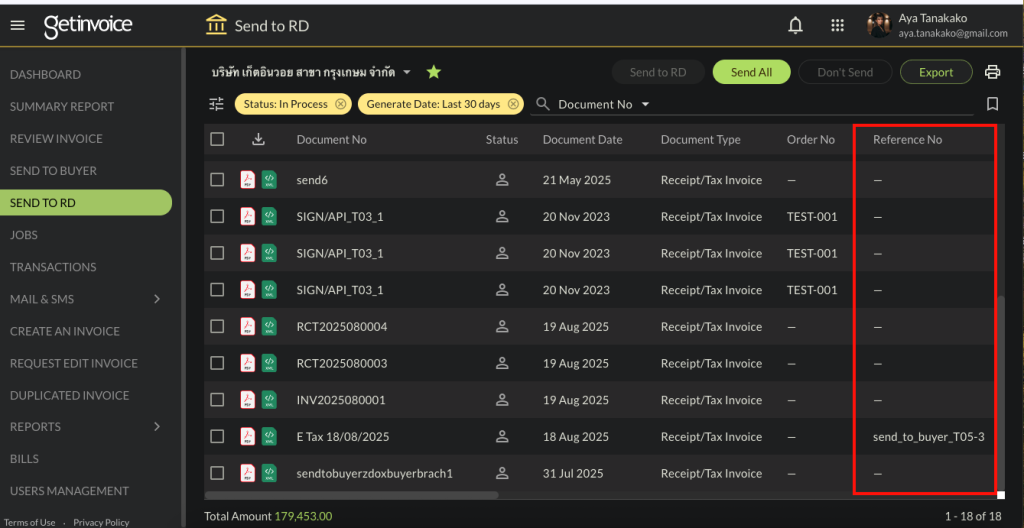Click the bookmark icon beside search

coord(992,104)
